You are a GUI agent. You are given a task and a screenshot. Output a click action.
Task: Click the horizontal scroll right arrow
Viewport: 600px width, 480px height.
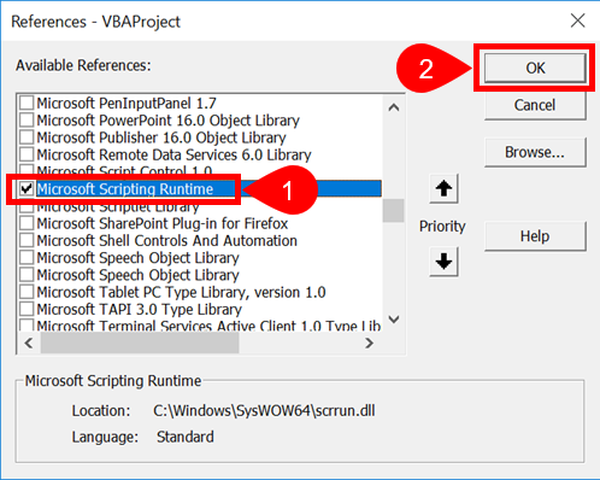pyautogui.click(x=369, y=343)
